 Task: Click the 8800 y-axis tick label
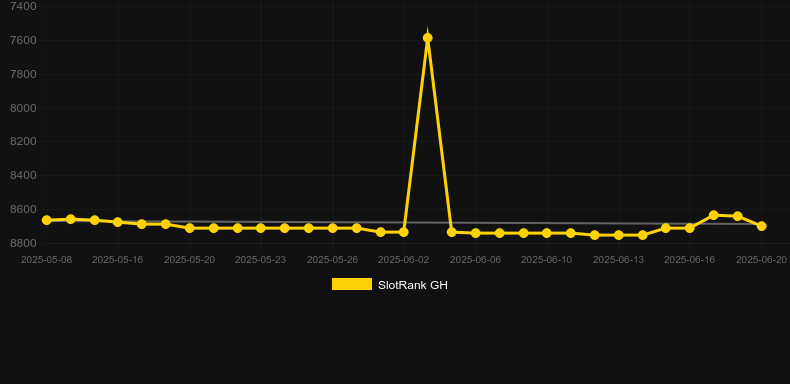23,243
